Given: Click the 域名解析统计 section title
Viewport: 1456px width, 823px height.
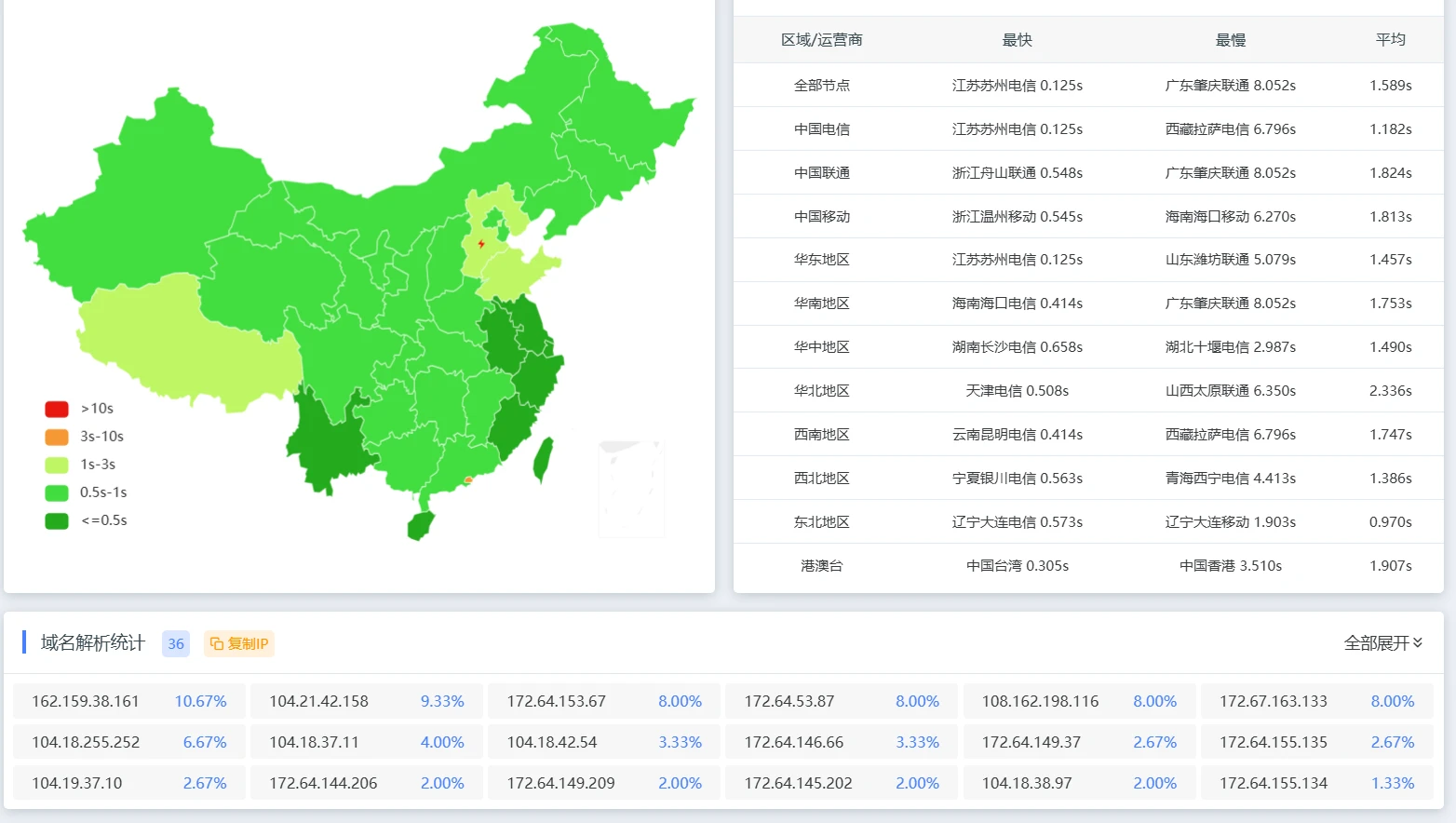Looking at the screenshot, I should tap(93, 643).
